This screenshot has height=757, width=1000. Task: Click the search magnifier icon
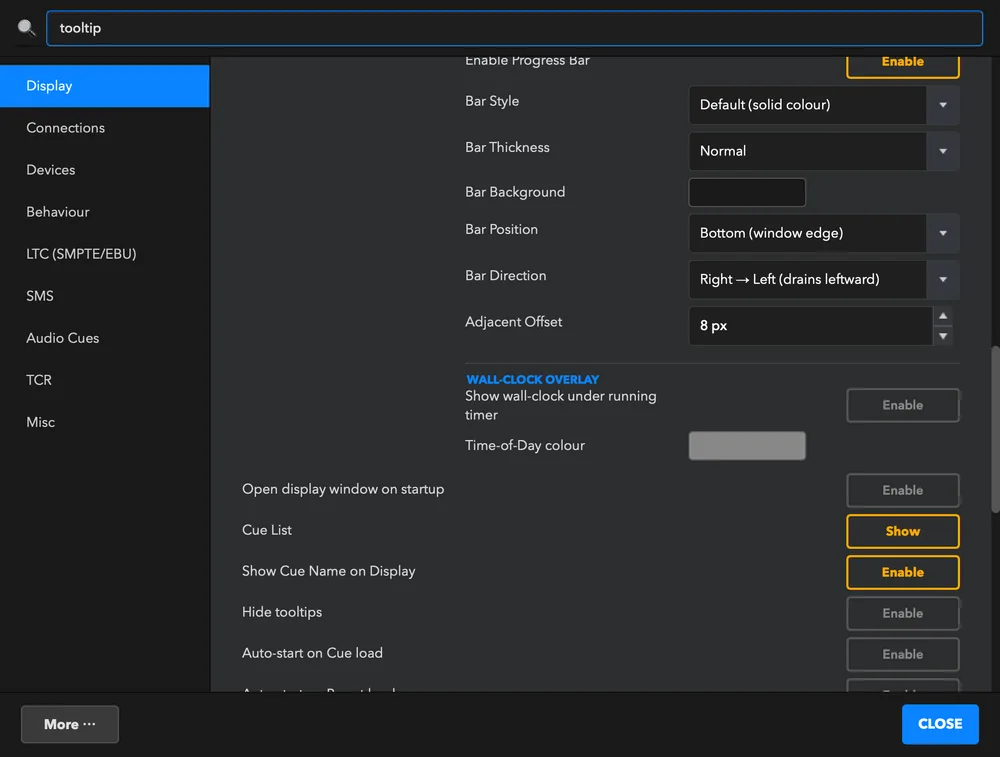tap(26, 28)
